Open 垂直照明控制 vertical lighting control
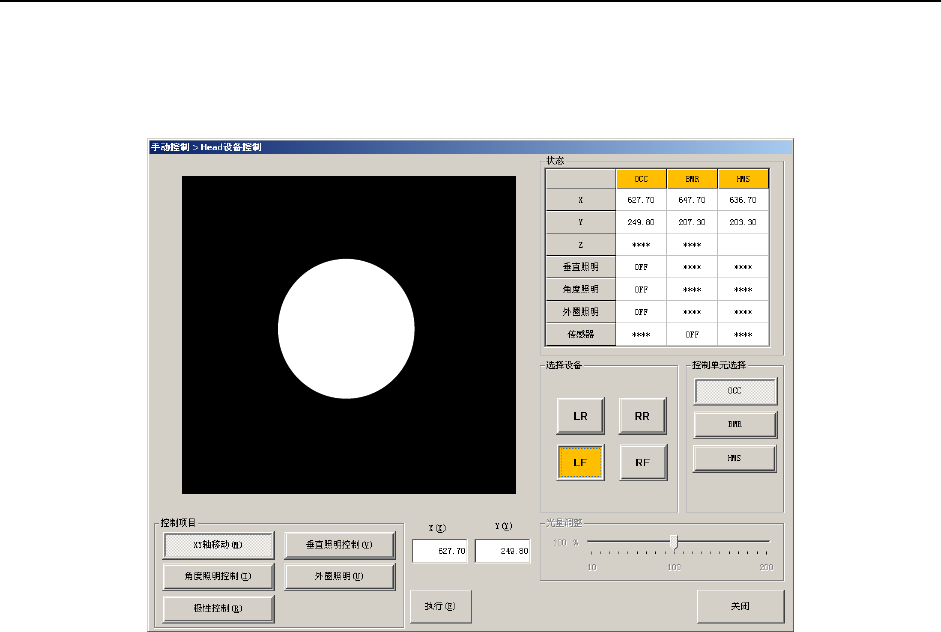Screen dimensions: 941x632 tap(332, 545)
